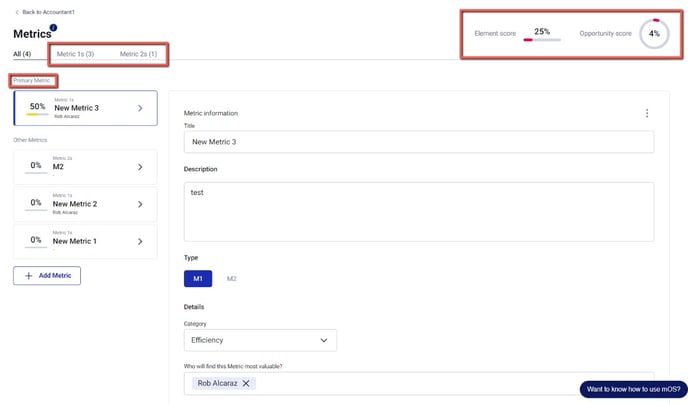688x404 pixels.
Task: Click the Other Metrics label
Action: [x=30, y=140]
